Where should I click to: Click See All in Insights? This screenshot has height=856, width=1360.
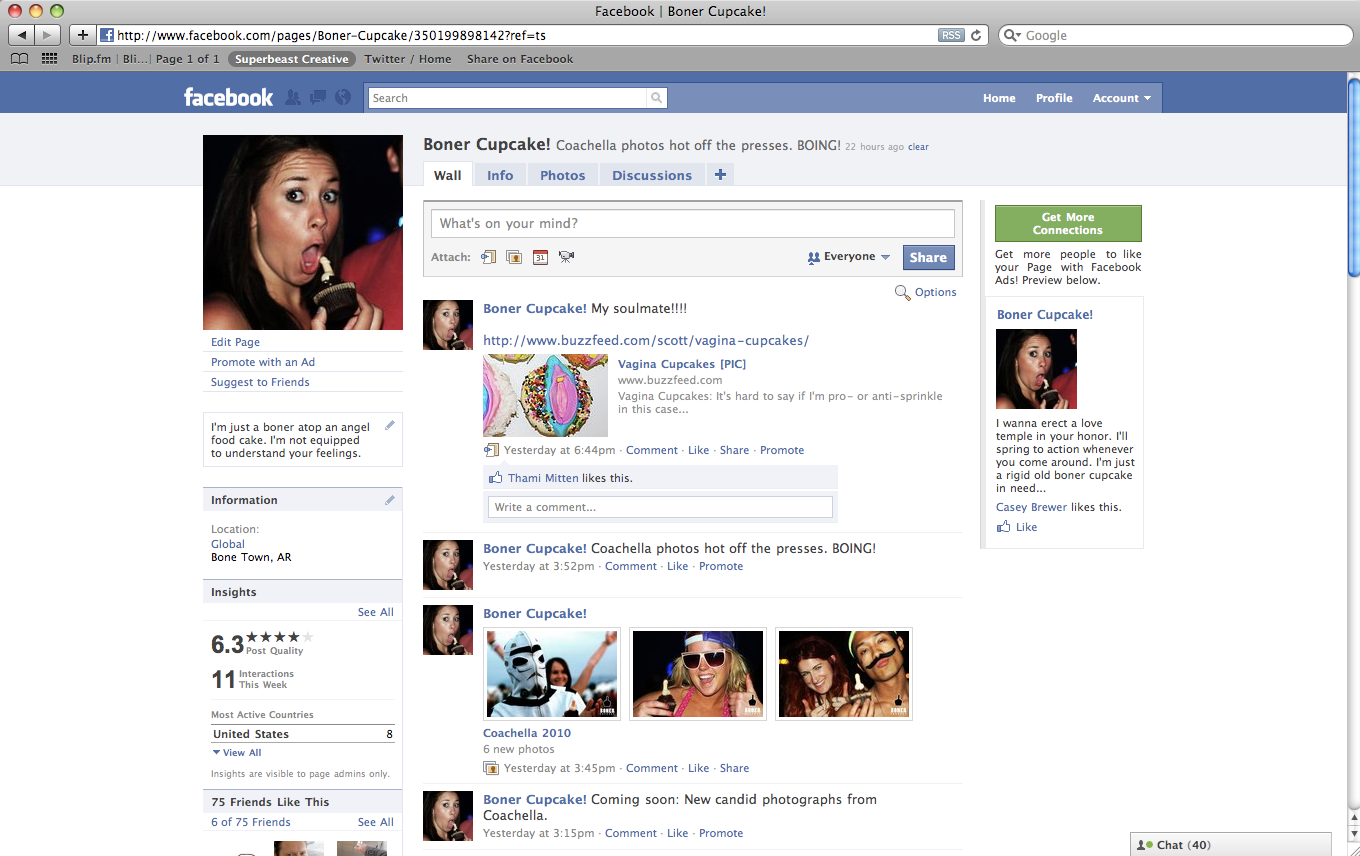(x=376, y=612)
